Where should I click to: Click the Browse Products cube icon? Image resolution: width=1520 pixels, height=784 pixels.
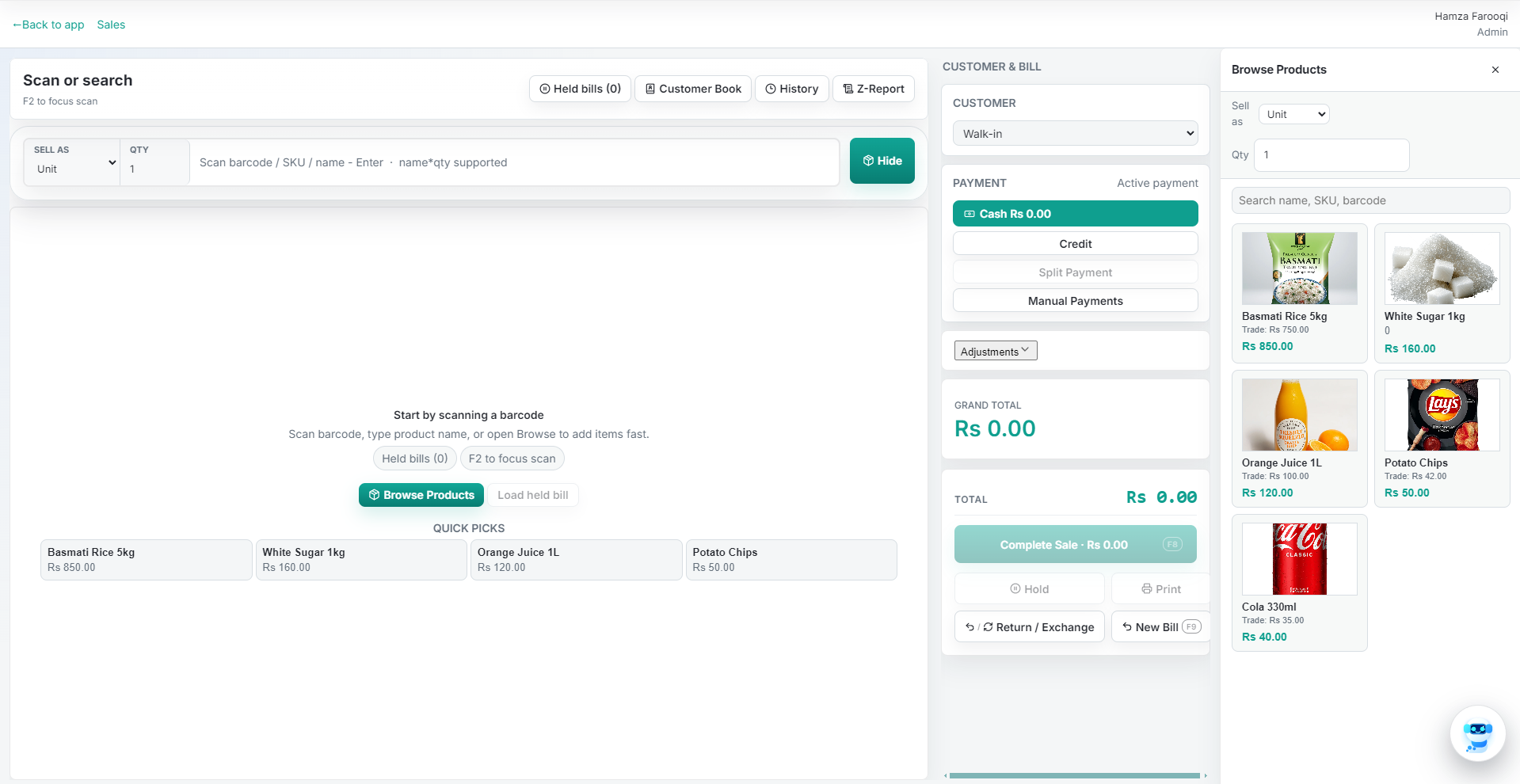click(373, 495)
